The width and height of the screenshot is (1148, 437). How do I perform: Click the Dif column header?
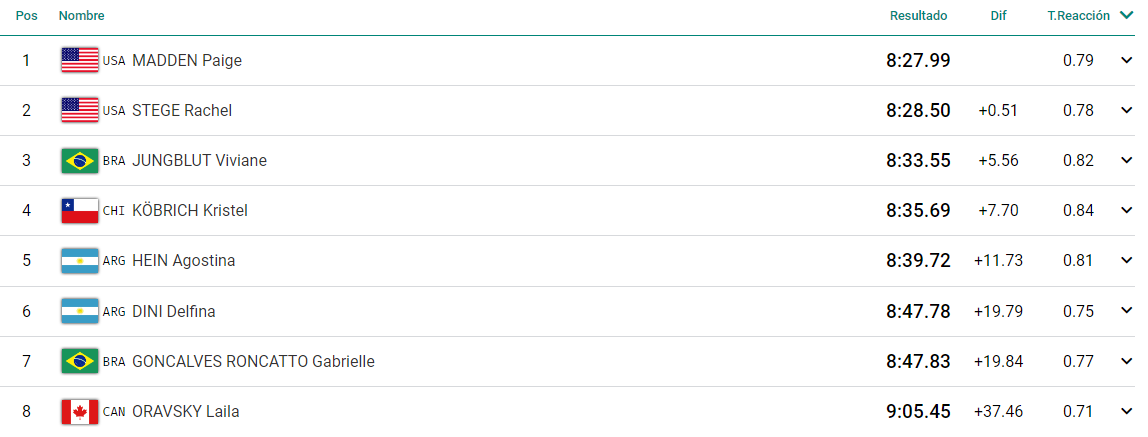click(x=999, y=15)
